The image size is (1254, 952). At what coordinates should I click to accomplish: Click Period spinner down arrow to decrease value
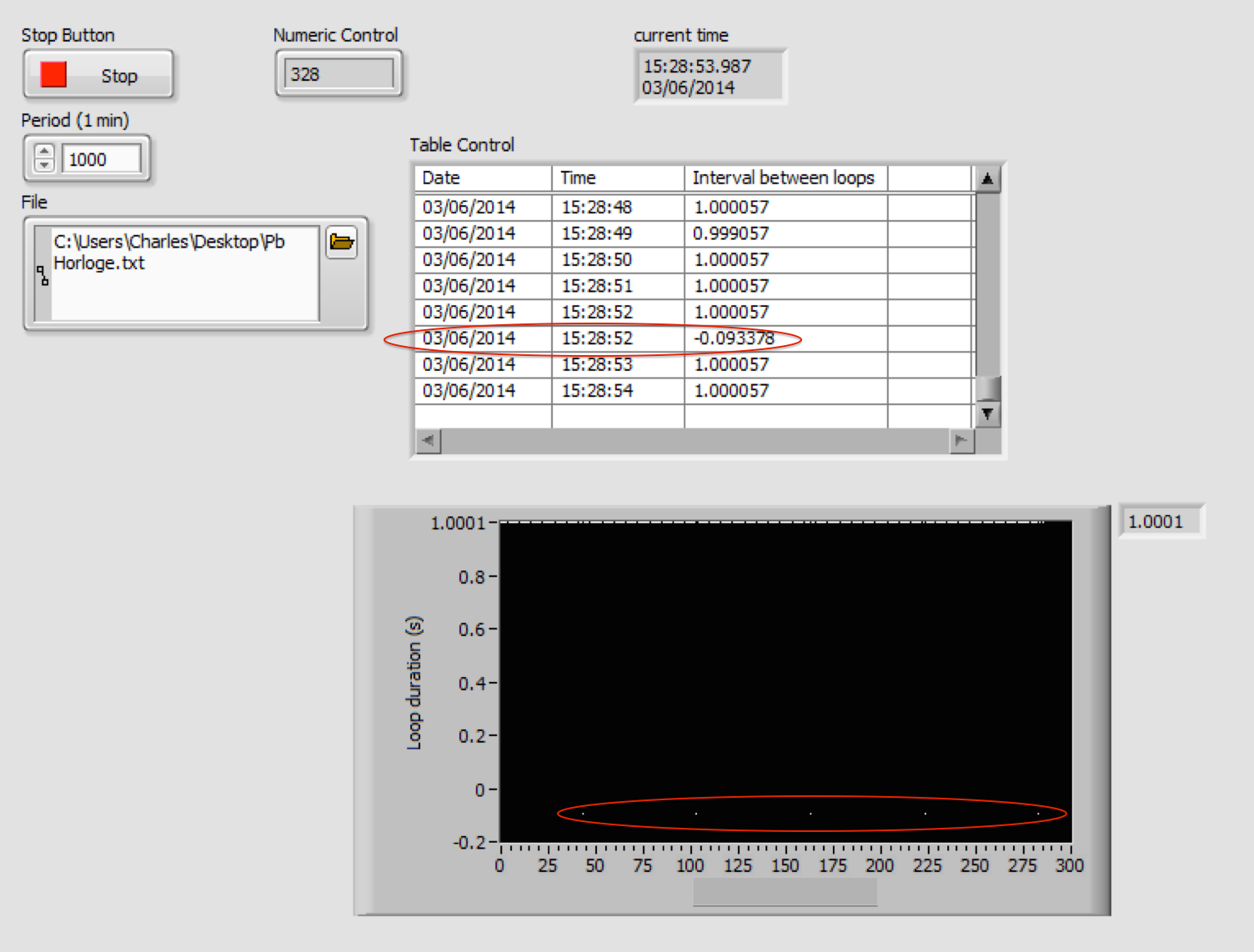tap(44, 165)
